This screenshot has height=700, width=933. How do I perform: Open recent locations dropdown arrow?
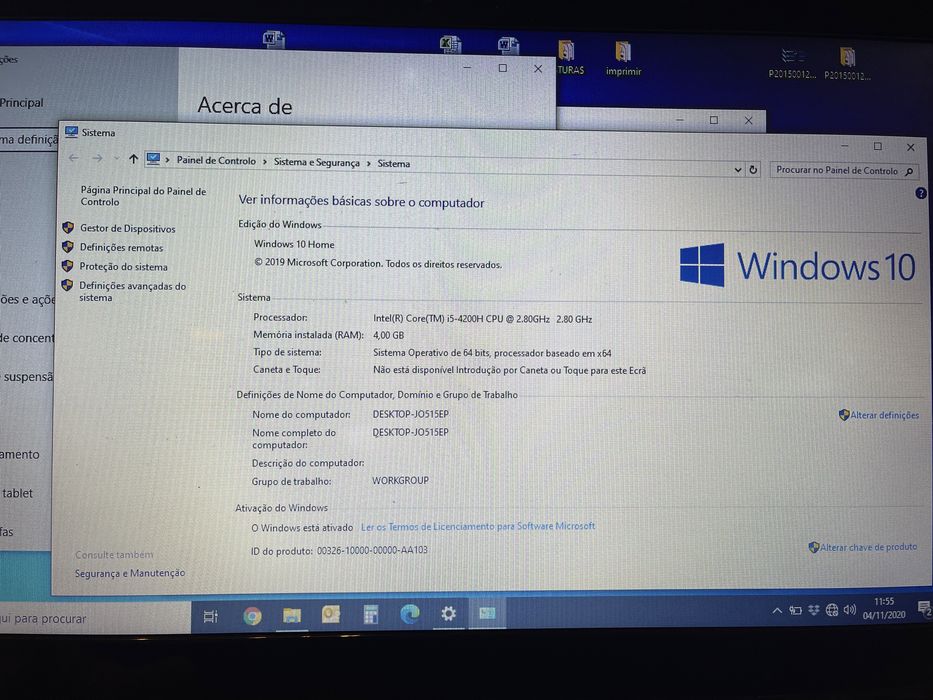point(117,158)
